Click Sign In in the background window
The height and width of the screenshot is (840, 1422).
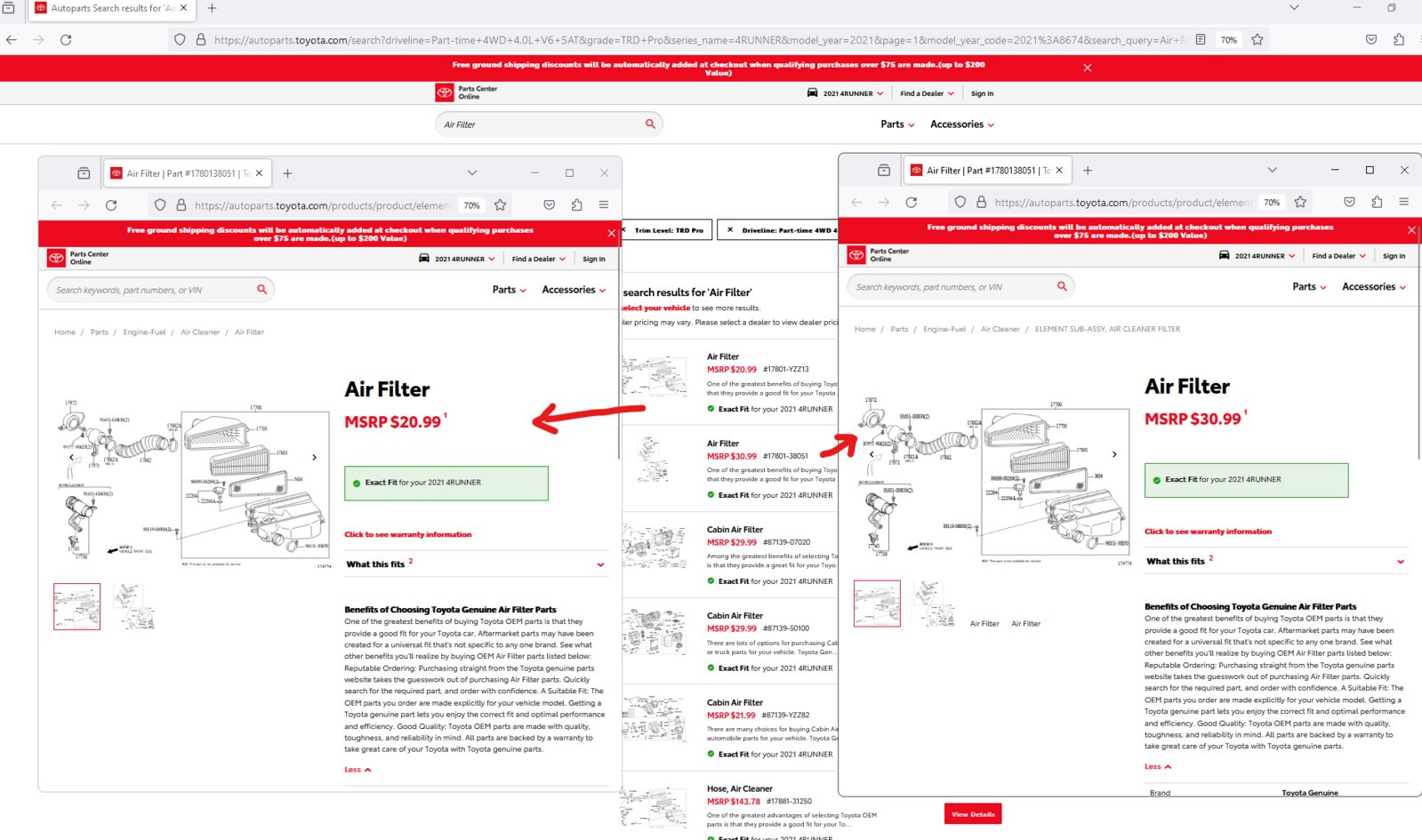pos(982,93)
